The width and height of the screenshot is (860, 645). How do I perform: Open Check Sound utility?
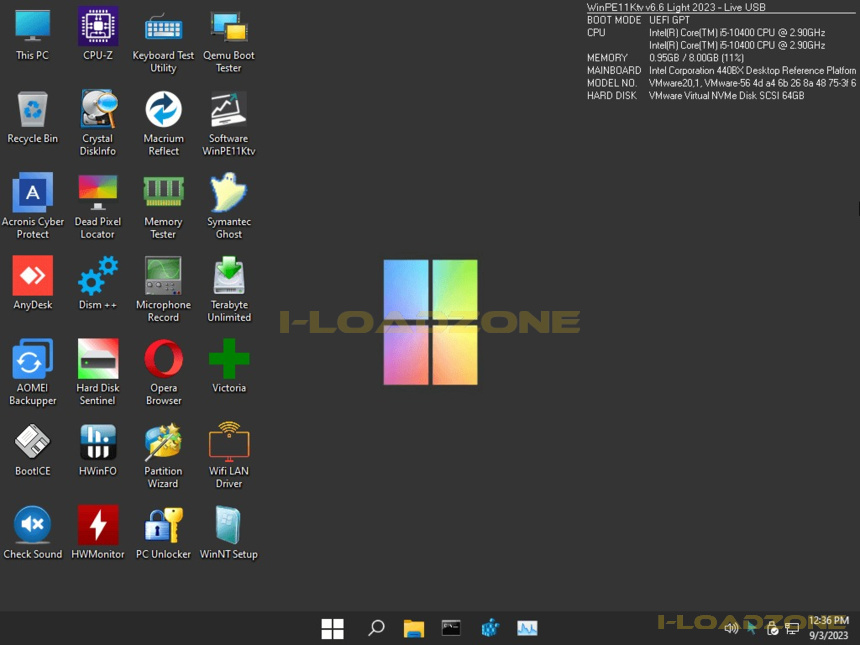point(32,533)
